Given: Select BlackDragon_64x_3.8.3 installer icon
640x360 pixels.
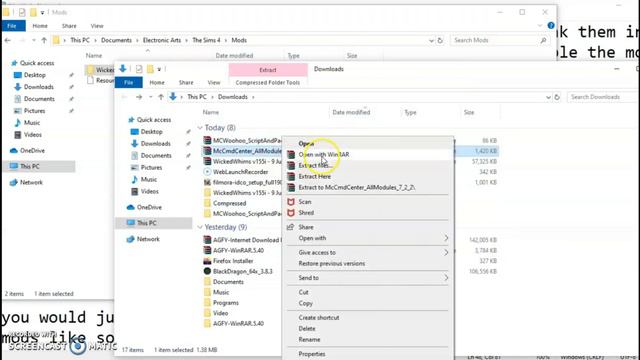Looking at the screenshot, I should point(207,271).
